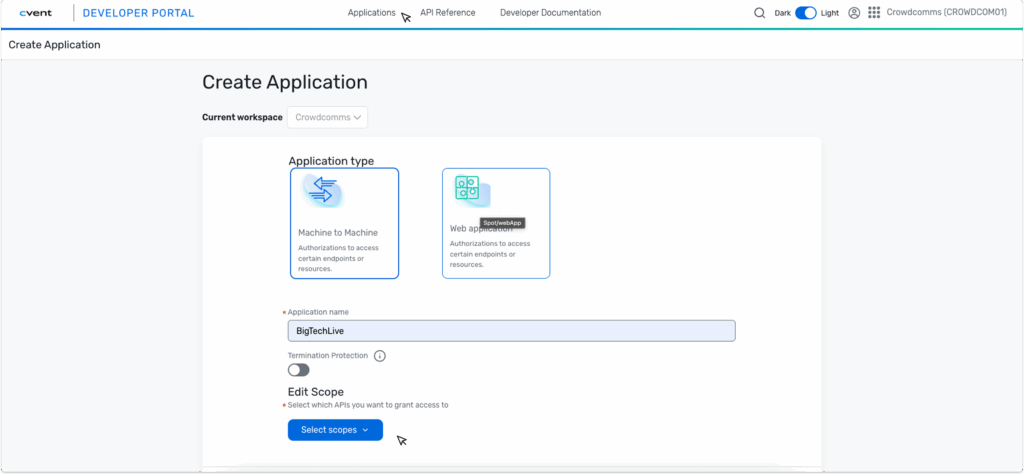This screenshot has width=1024, height=474.
Task: Click the Machine to Machine arrows icon
Action: pos(323,190)
